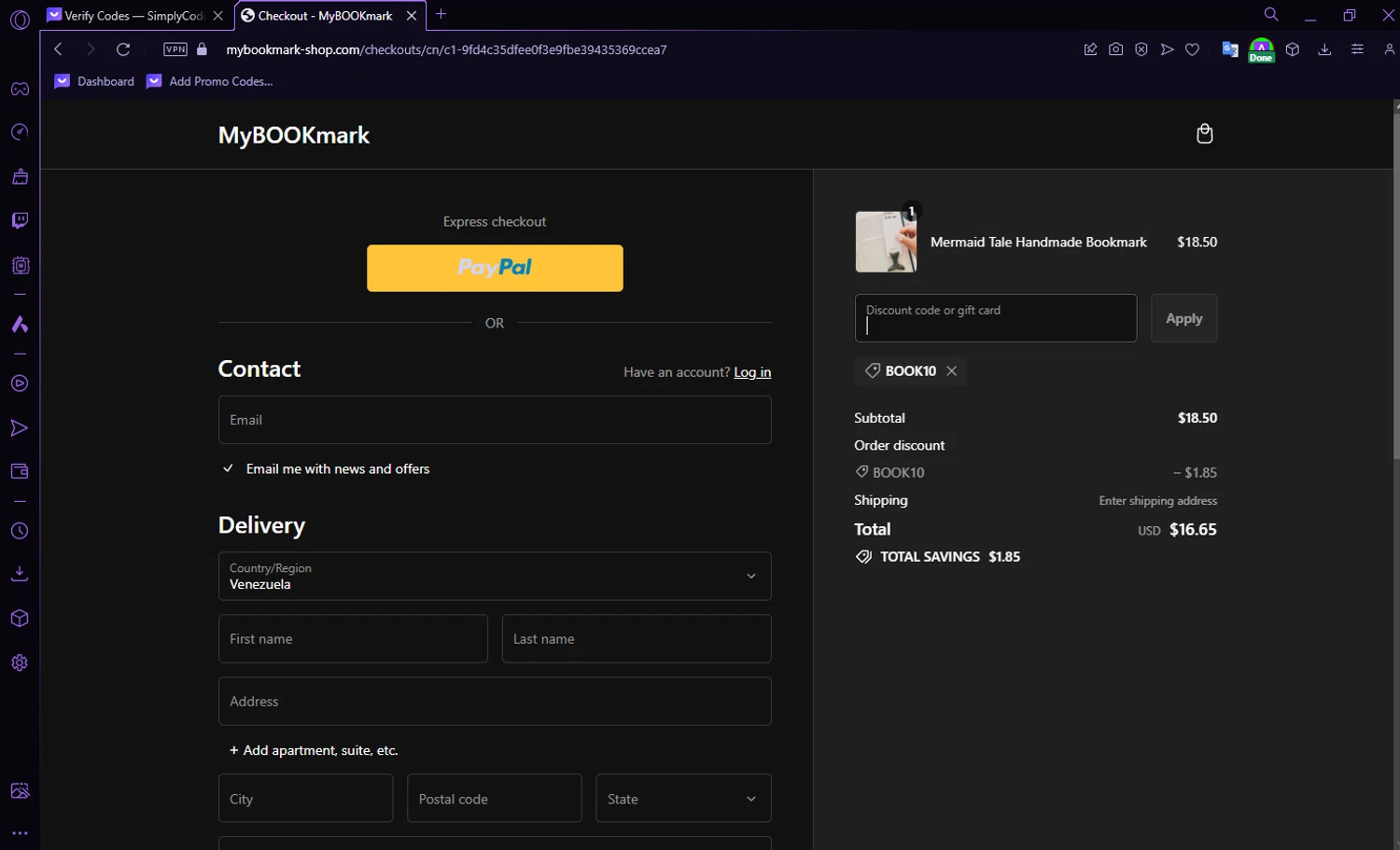The height and width of the screenshot is (850, 1400).
Task: Open the search tabs magnifier icon
Action: (x=1271, y=15)
